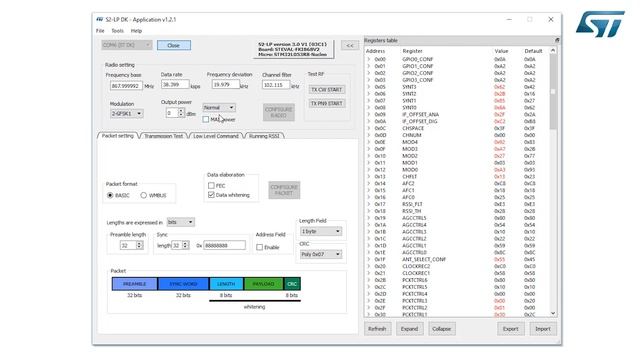Expand the AGCCTRL5 register row

coord(368,218)
